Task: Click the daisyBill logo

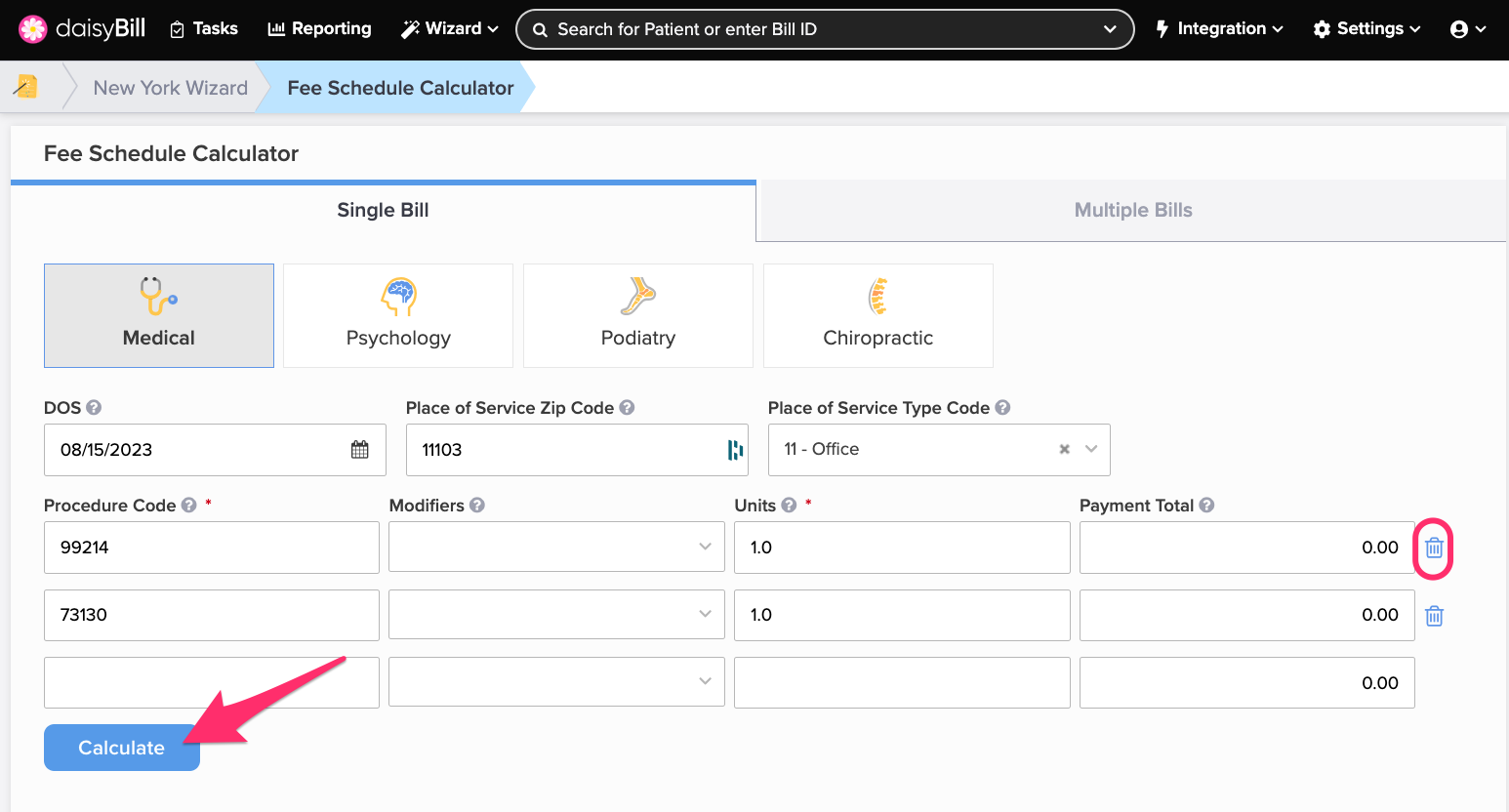Action: tap(82, 29)
